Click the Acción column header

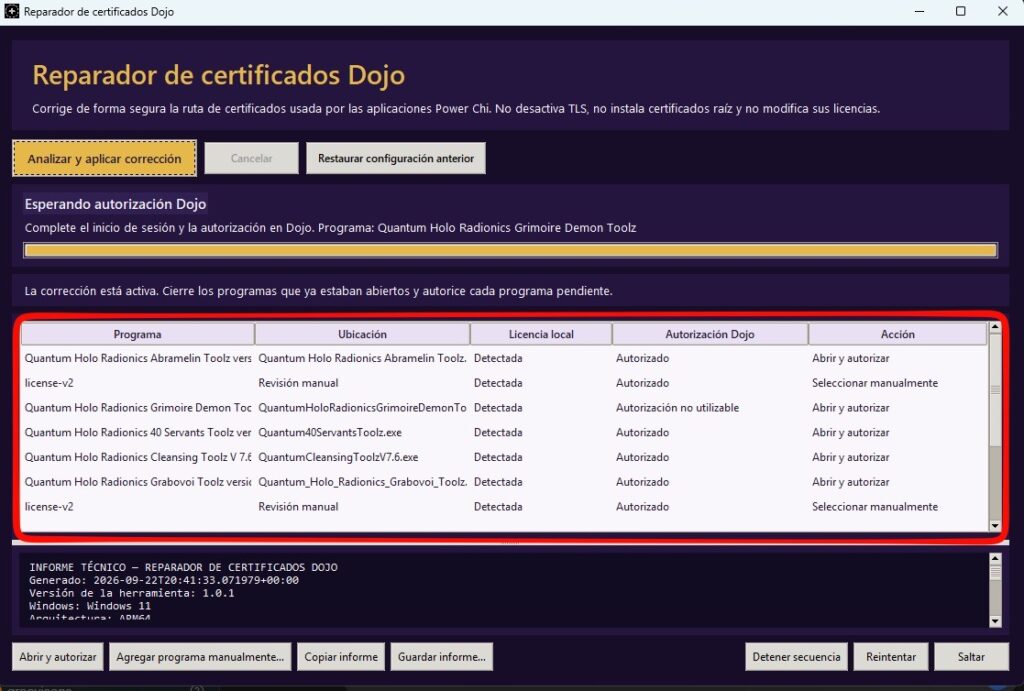(897, 334)
